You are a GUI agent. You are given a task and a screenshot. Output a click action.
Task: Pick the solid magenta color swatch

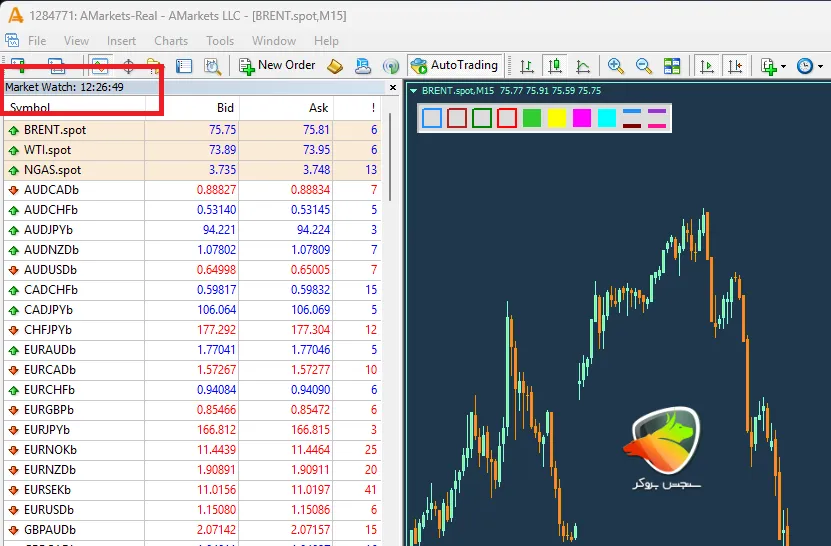[x=581, y=118]
